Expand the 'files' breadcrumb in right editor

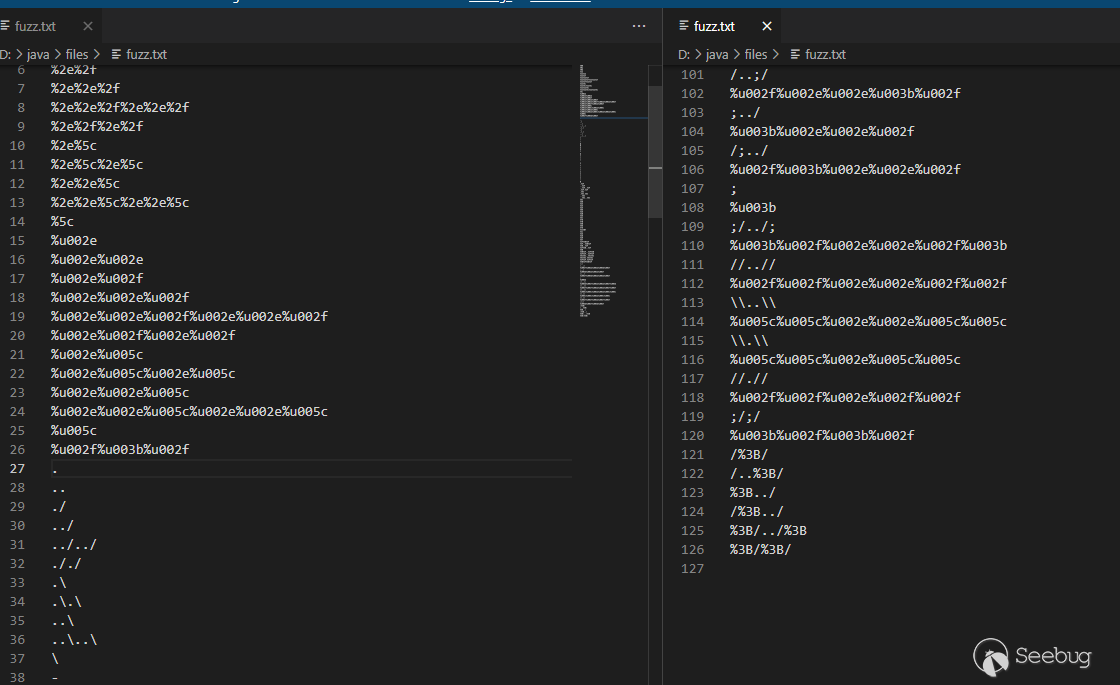click(x=756, y=54)
